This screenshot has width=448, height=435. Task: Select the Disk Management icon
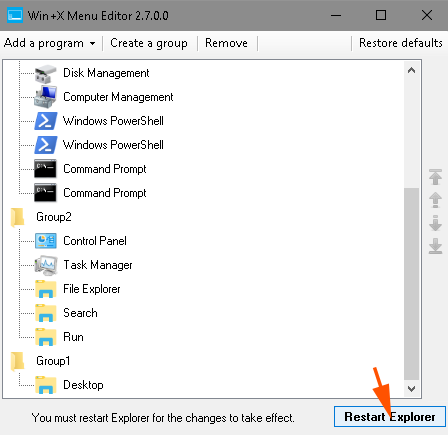46,73
